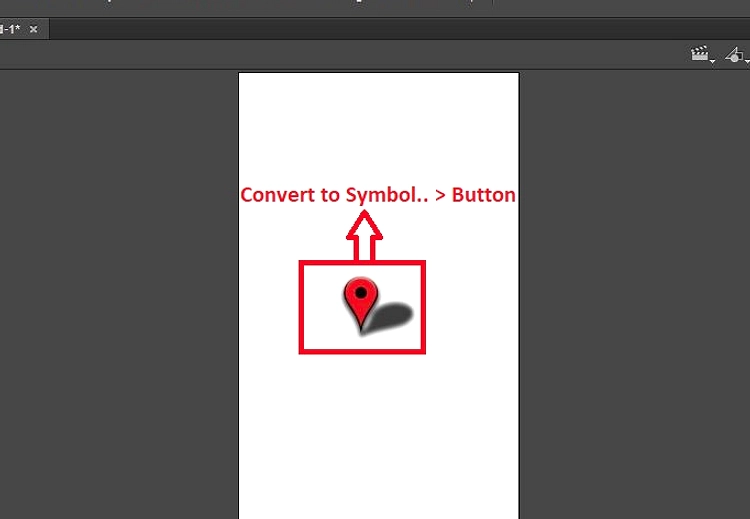Select the red map pin on stage
750x519 pixels.
click(361, 303)
